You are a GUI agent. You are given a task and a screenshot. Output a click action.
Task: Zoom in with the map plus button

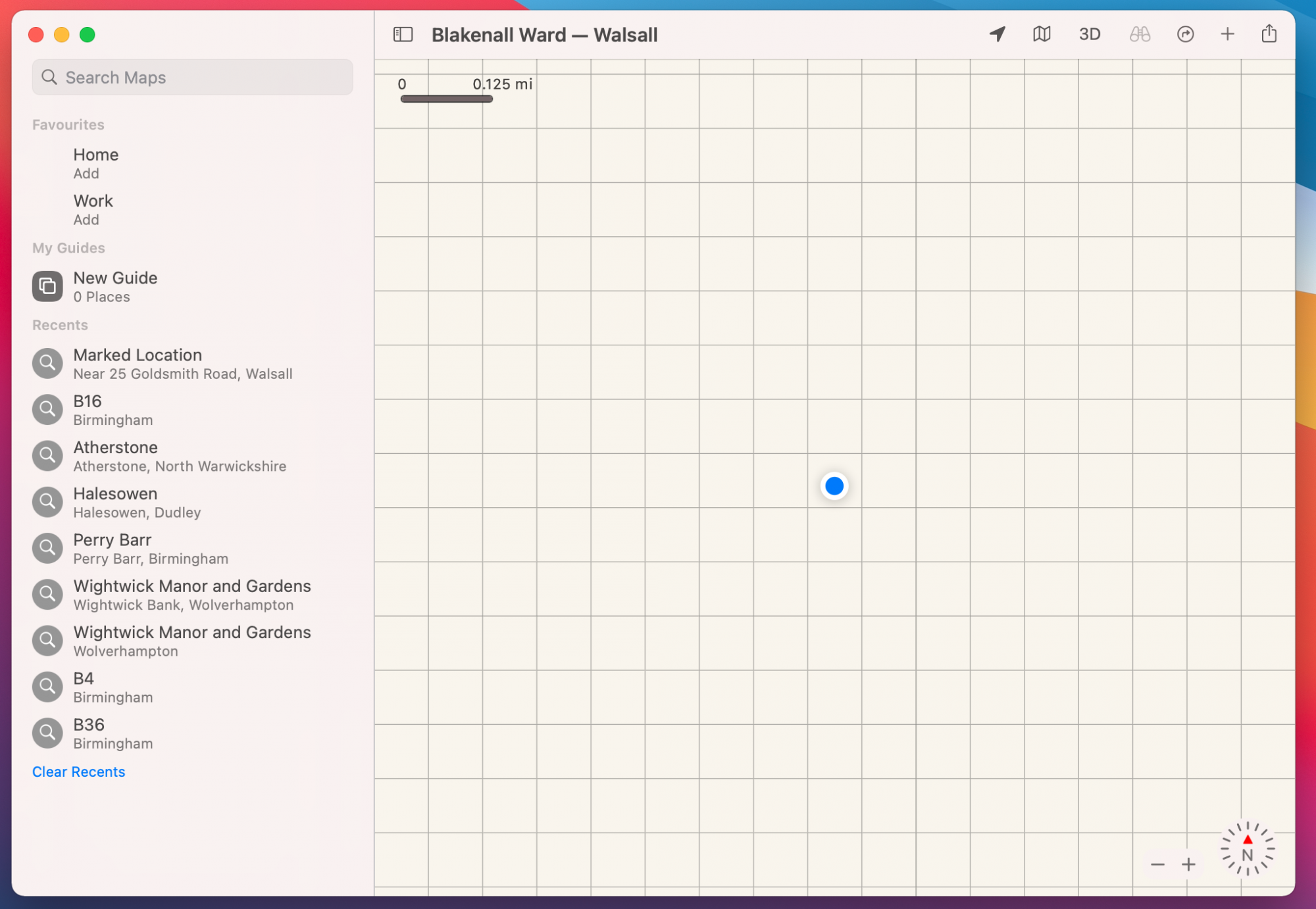pyautogui.click(x=1188, y=864)
